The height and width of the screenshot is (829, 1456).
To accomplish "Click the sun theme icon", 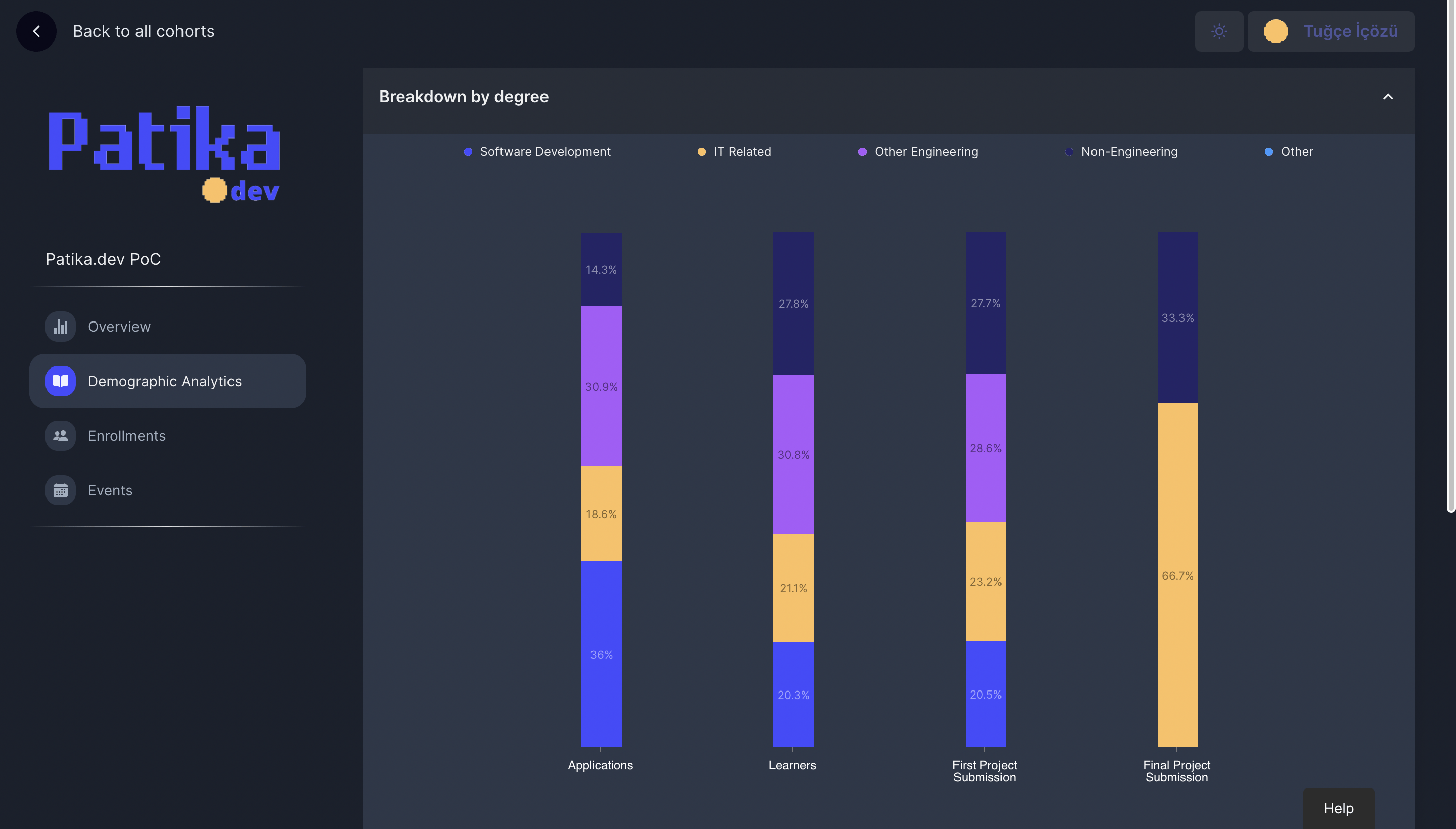I will click(1218, 31).
